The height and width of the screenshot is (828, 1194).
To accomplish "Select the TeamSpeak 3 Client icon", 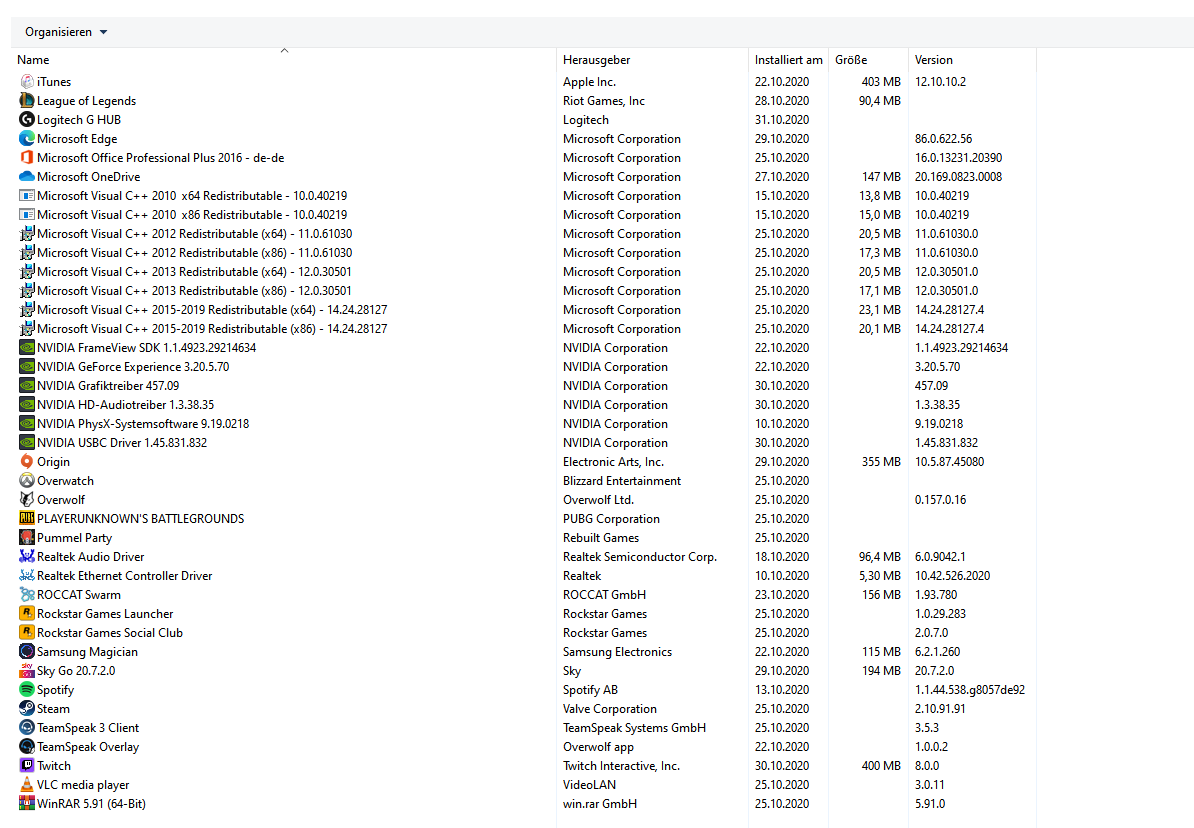I will 27,727.
